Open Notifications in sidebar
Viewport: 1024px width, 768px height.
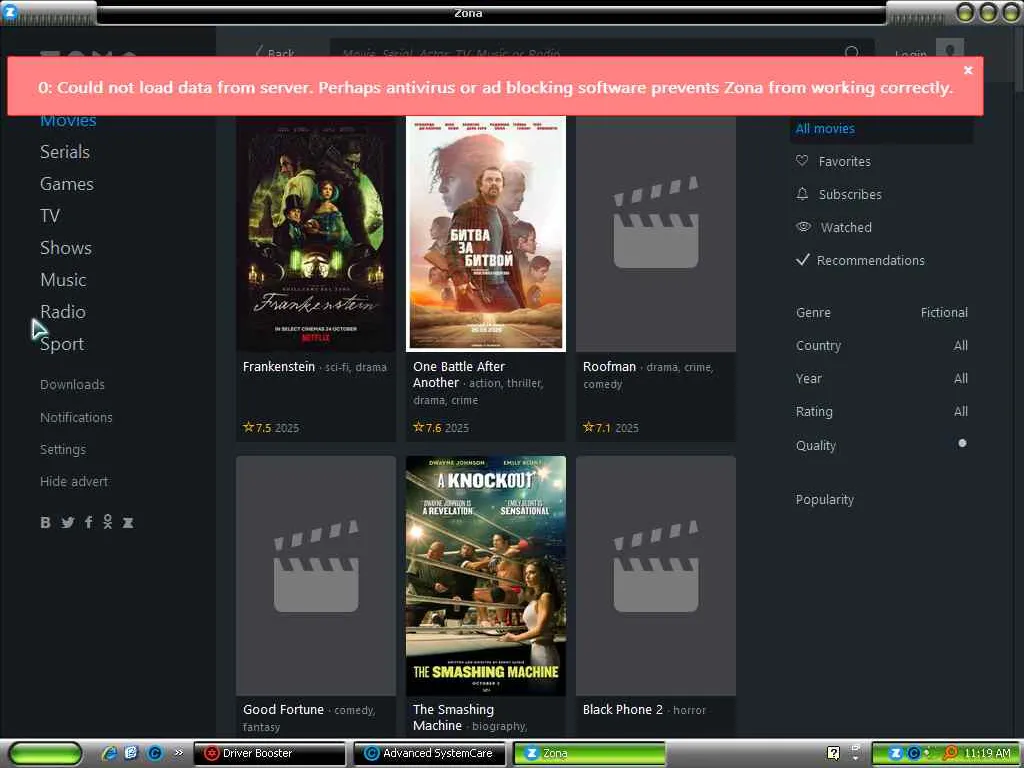pyautogui.click(x=76, y=417)
